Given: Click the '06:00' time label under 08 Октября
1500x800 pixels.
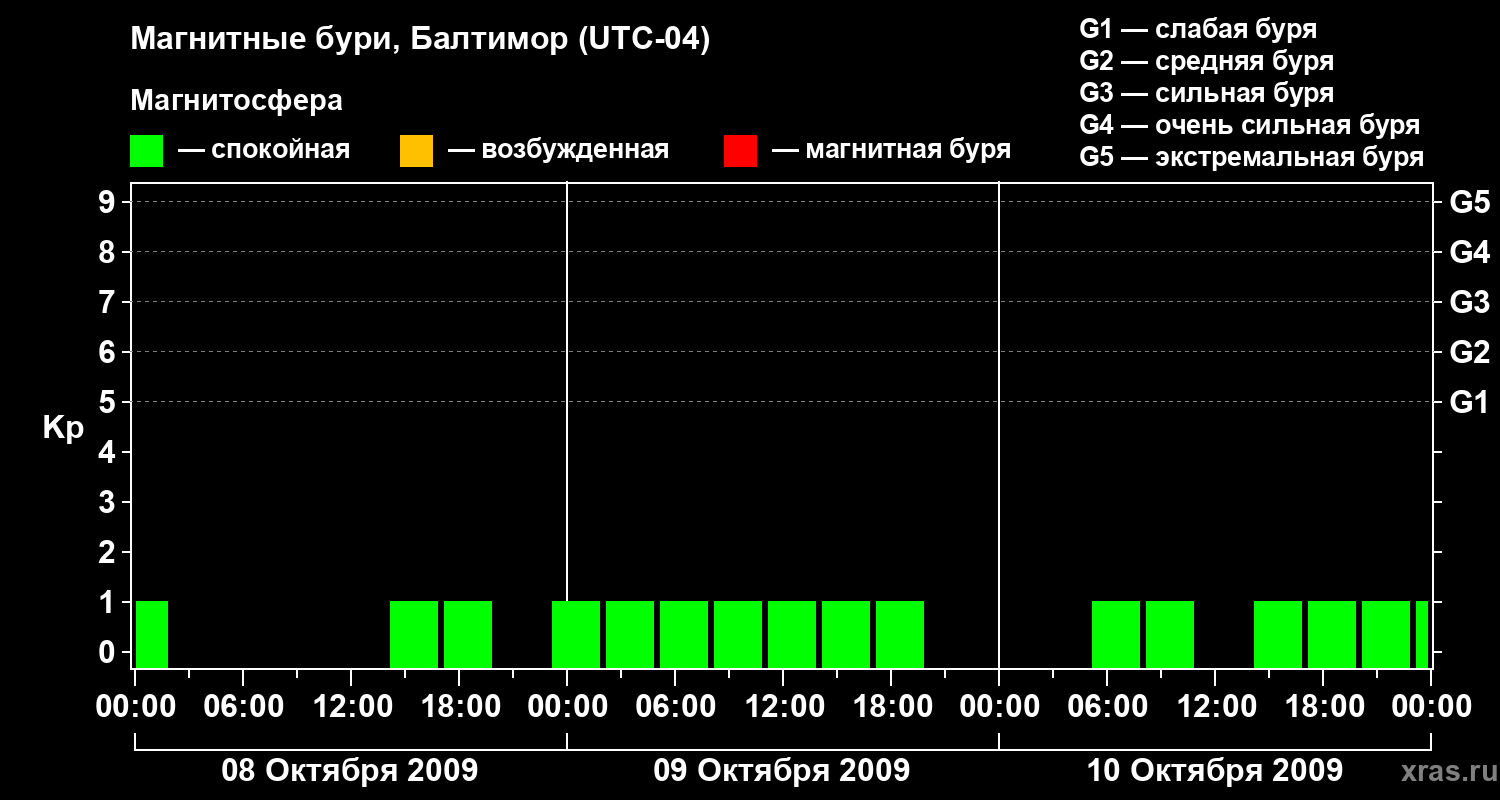Looking at the screenshot, I should [x=242, y=707].
